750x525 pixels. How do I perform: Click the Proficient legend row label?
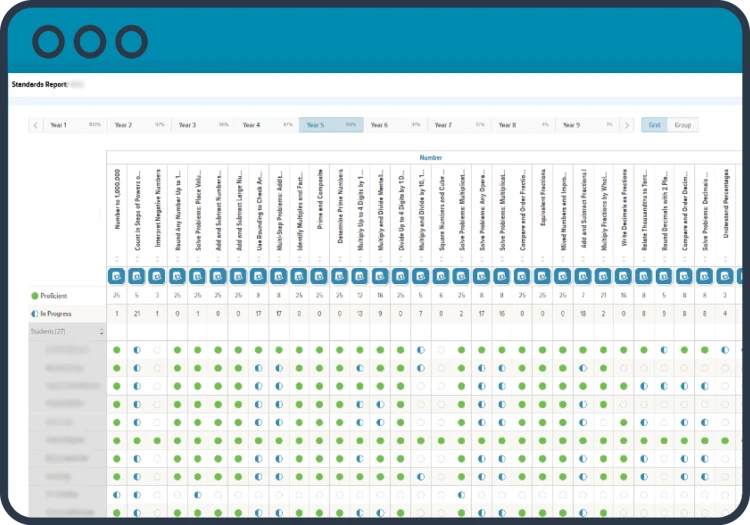click(56, 296)
